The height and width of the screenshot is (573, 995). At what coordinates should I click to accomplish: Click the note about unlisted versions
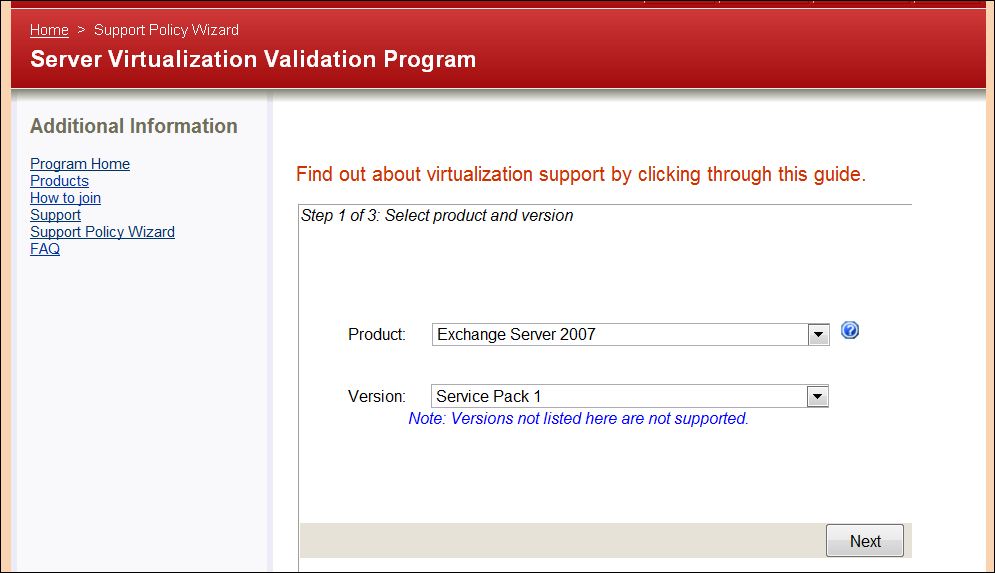click(578, 419)
